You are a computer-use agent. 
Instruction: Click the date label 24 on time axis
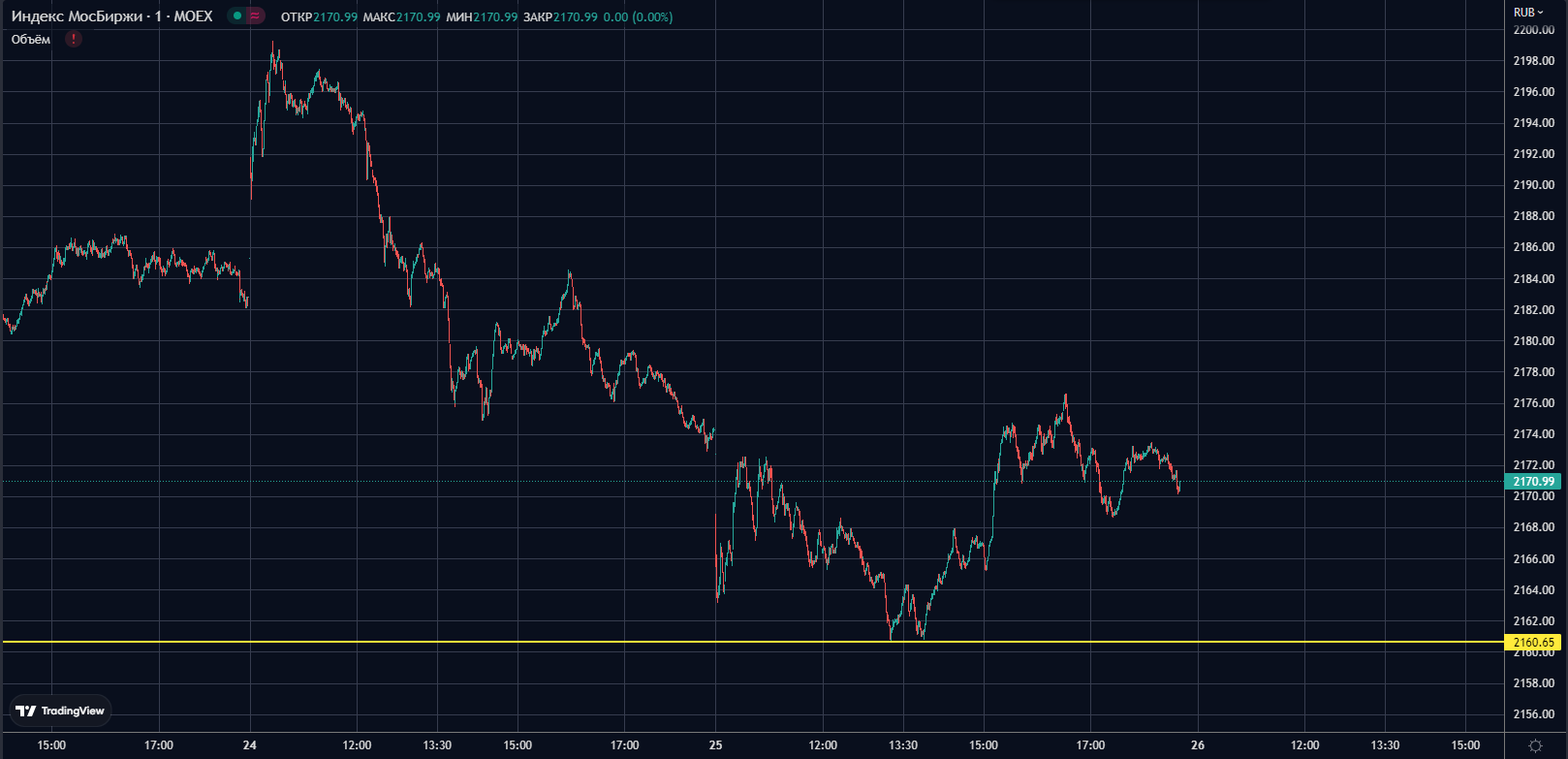(x=250, y=745)
